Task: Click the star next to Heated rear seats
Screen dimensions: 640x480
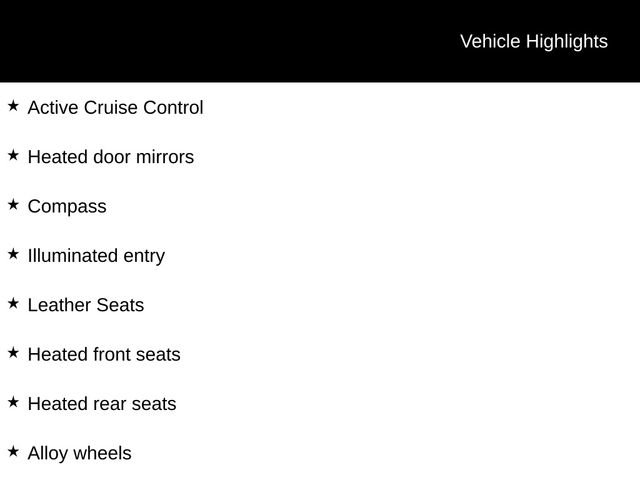Action: coord(13,402)
